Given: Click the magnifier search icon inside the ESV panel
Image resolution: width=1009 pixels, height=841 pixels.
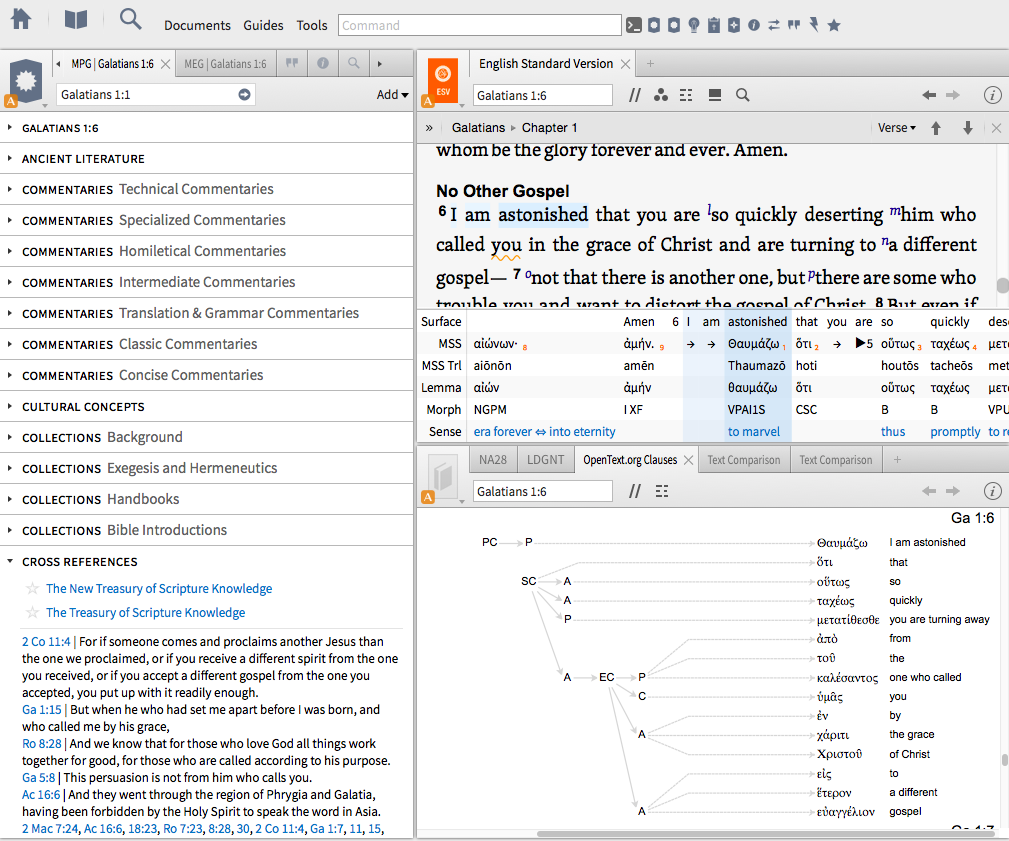Looking at the screenshot, I should pos(741,95).
